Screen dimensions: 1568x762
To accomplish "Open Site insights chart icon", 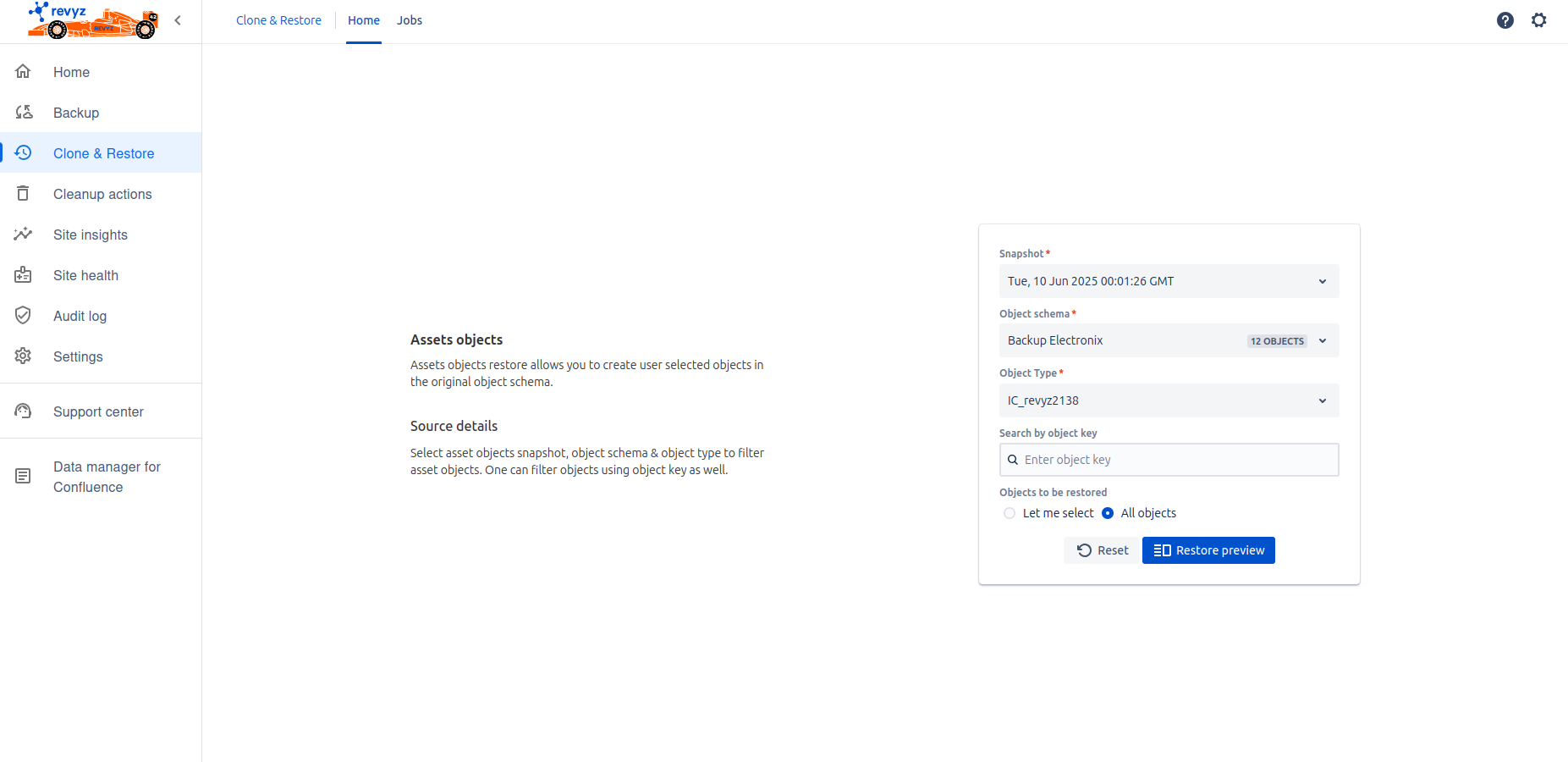I will tap(23, 235).
